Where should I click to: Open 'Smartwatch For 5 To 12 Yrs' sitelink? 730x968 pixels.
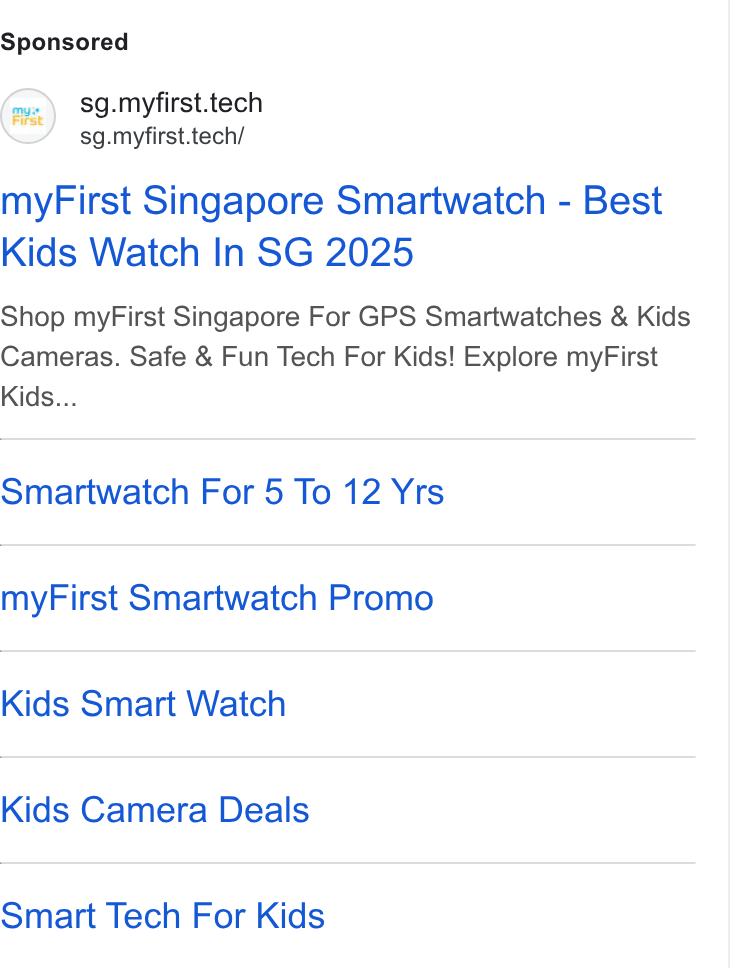tap(222, 492)
